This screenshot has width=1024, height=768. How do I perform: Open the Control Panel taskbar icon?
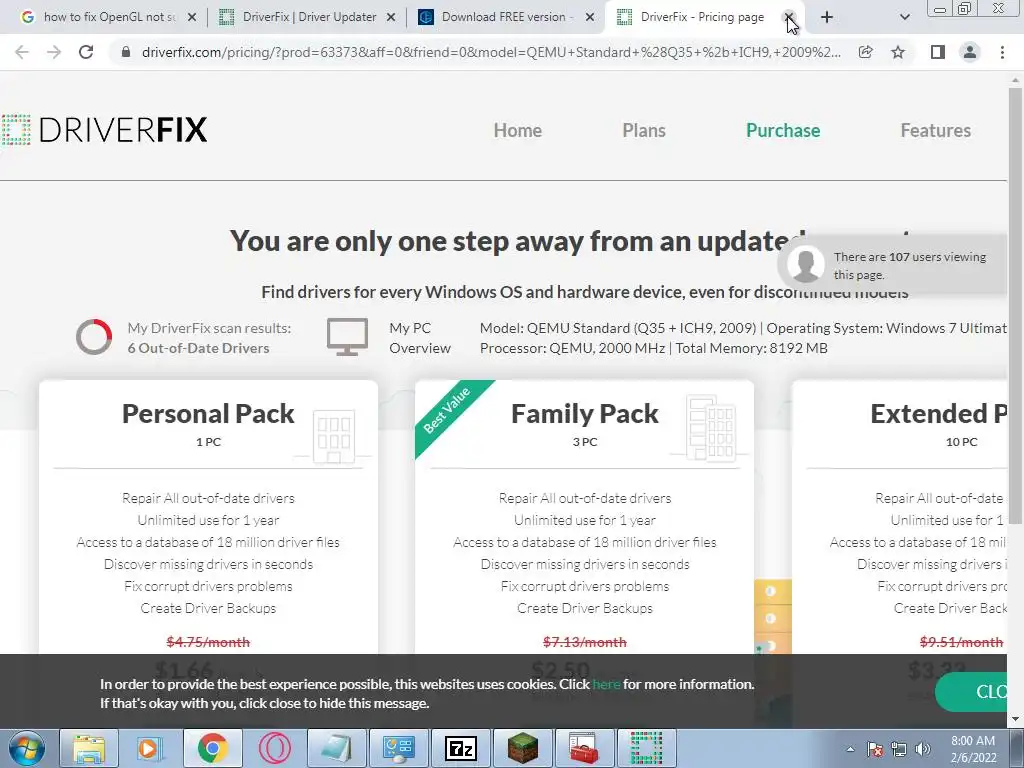click(398, 748)
